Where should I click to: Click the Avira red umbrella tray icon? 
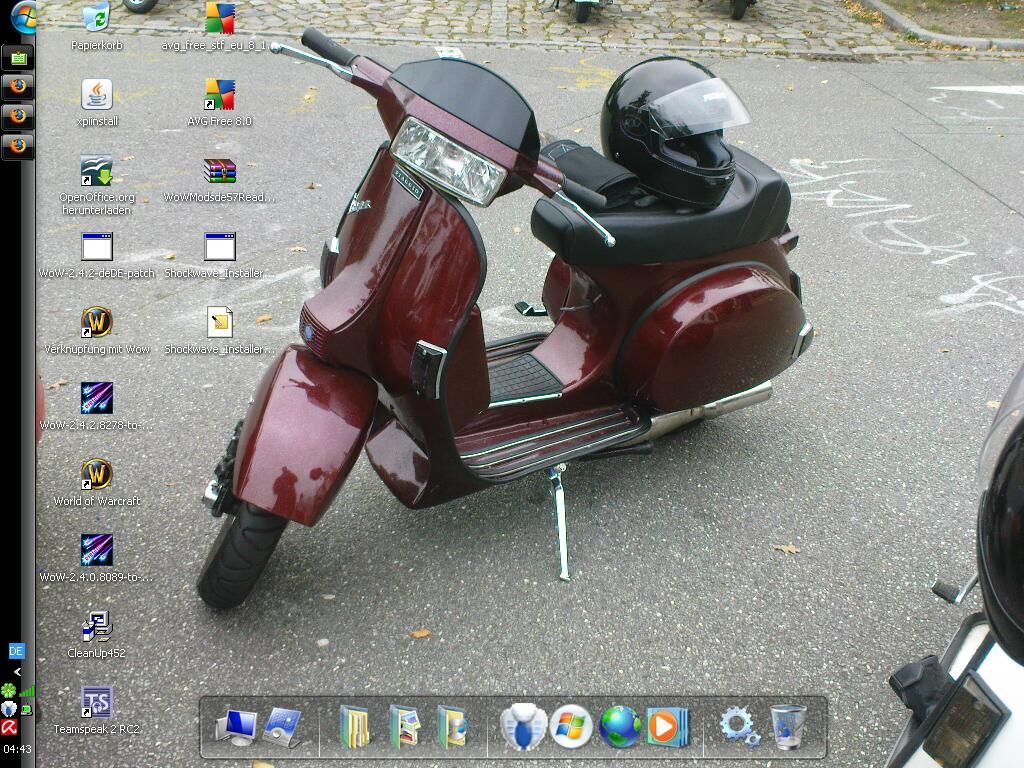9,727
